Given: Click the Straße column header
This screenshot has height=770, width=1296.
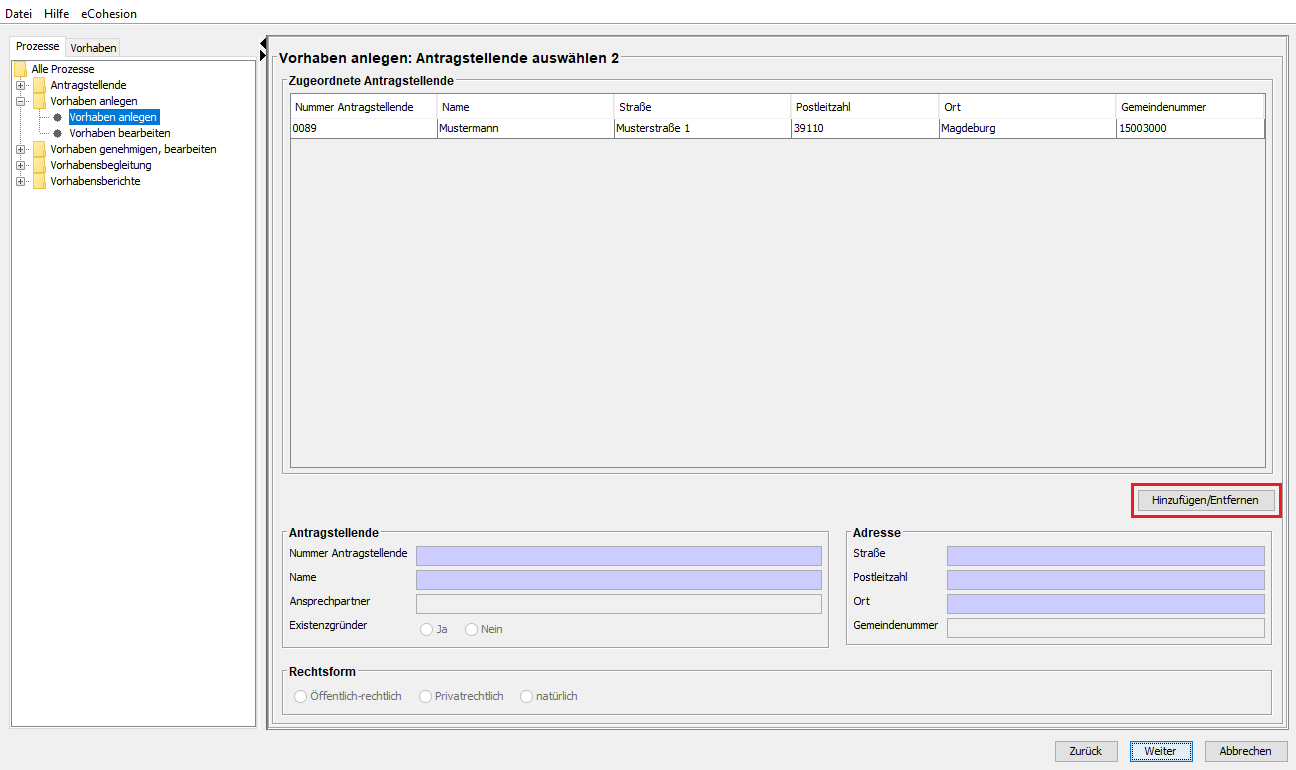Looking at the screenshot, I should click(x=703, y=107).
